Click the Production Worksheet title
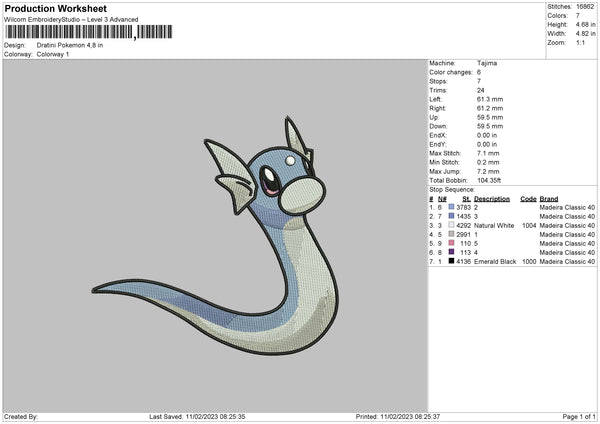The image size is (600, 424). pos(55,8)
